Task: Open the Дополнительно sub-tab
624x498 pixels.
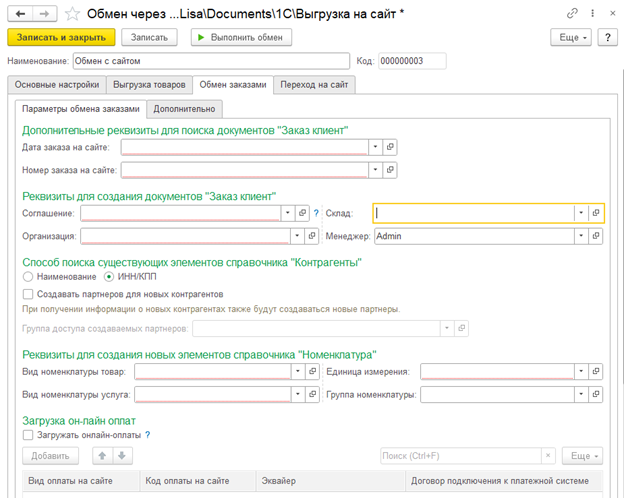Action: pos(182,108)
